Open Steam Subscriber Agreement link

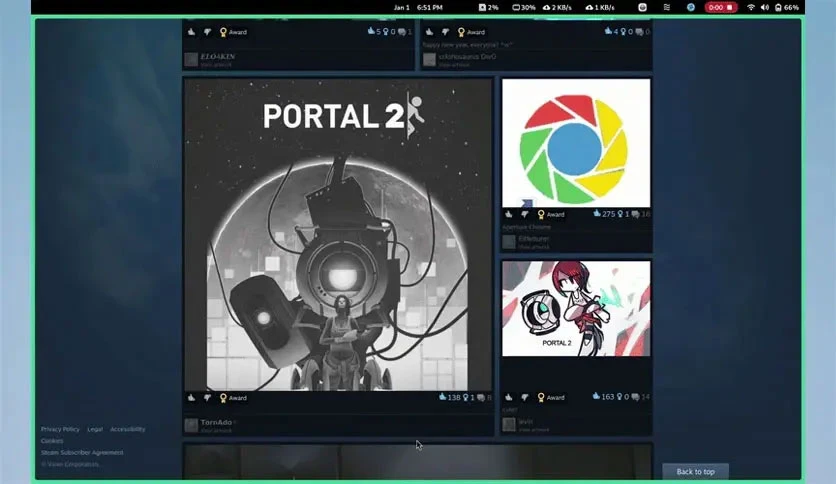pos(82,453)
